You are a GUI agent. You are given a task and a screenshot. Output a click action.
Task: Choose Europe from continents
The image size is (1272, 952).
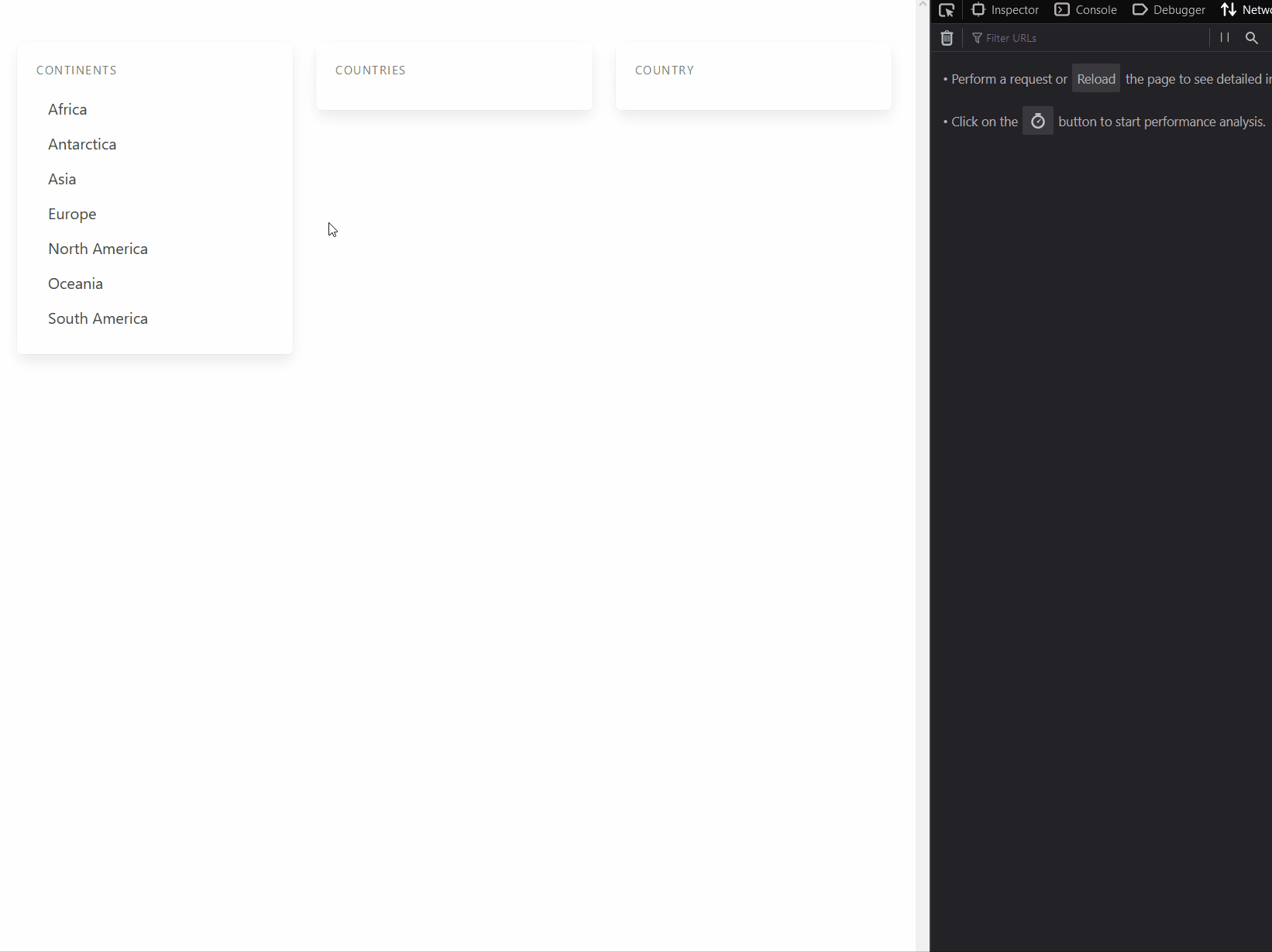pos(72,214)
